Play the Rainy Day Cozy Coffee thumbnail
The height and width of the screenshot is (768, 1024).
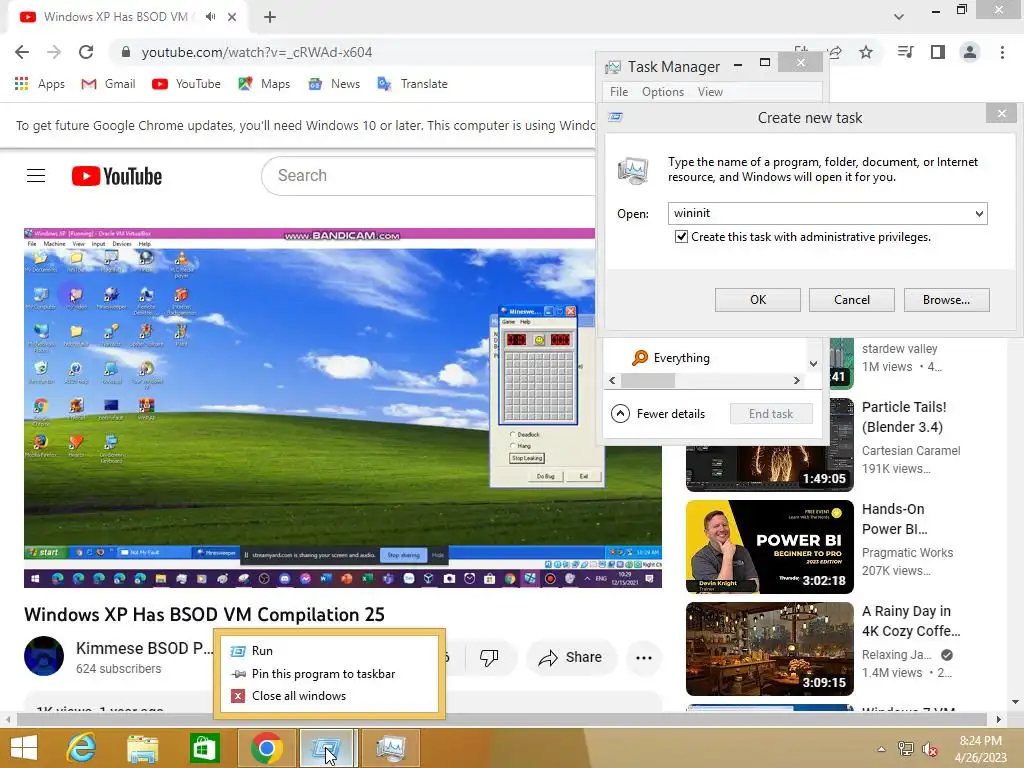click(x=769, y=648)
